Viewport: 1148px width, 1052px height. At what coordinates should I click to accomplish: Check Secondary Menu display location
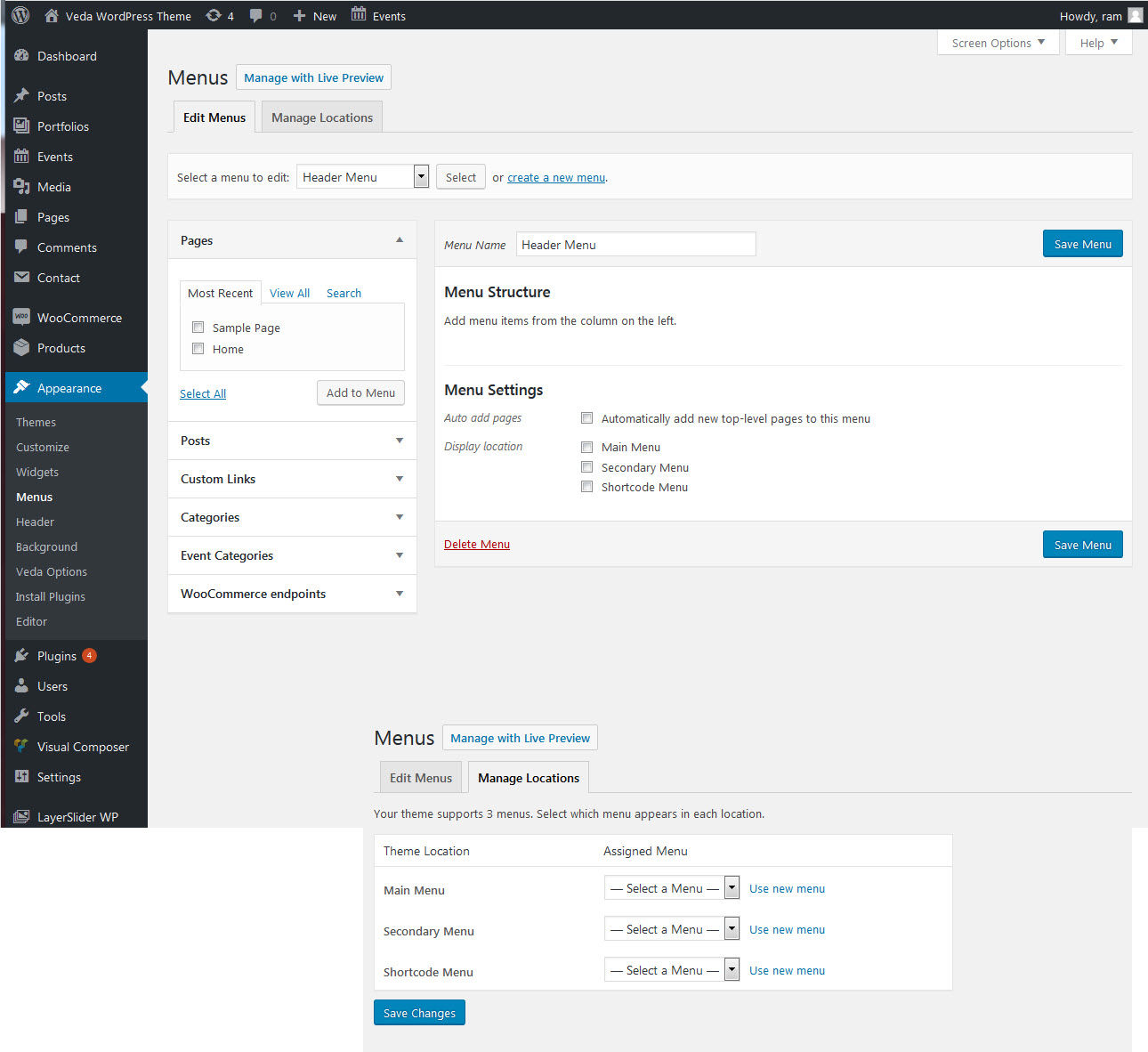587,466
